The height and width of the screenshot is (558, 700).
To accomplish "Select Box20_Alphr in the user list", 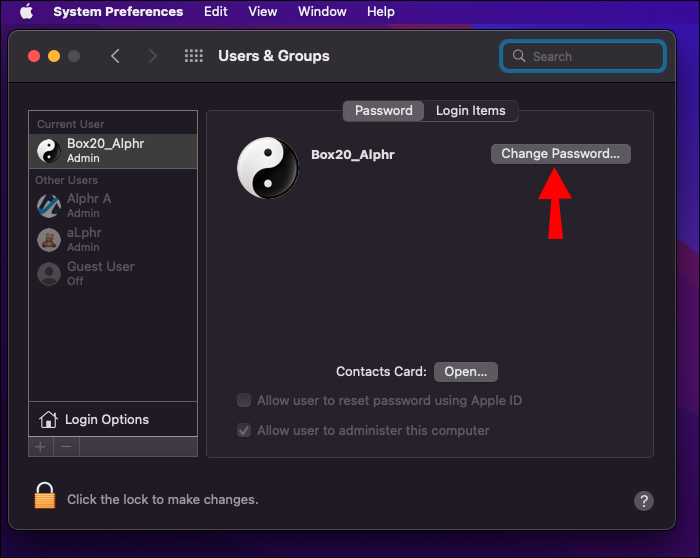I will coord(113,151).
